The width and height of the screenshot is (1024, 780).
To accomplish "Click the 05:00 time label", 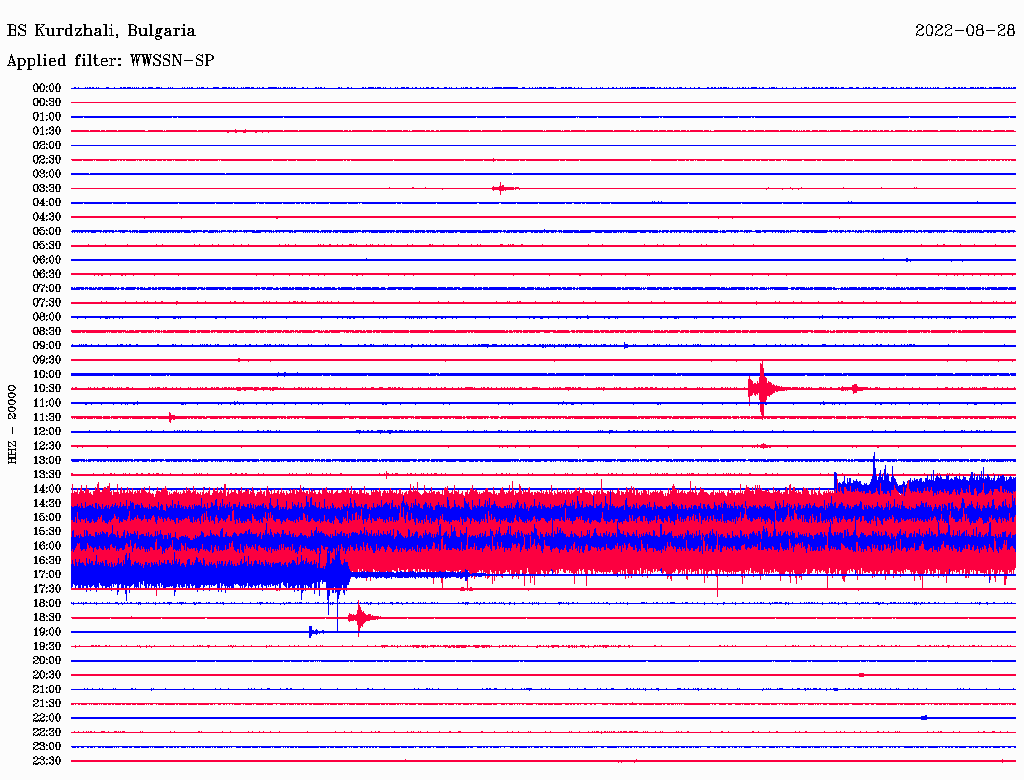I will pos(47,231).
